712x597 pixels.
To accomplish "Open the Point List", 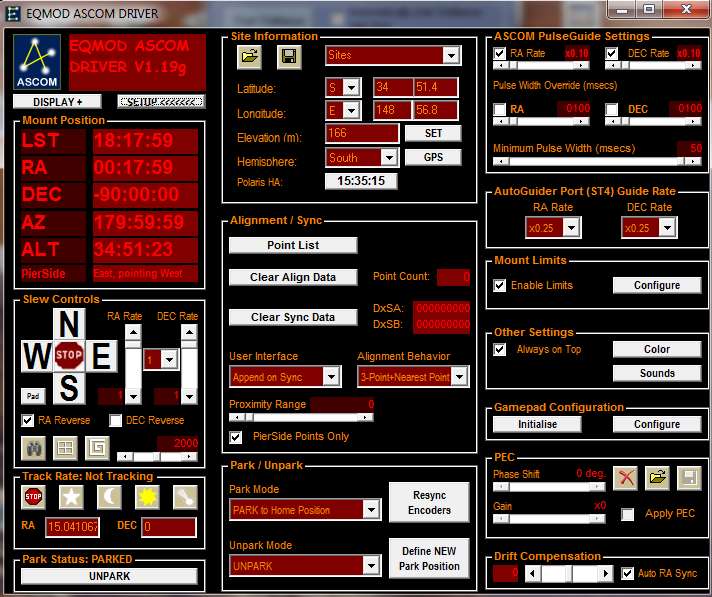I will click(293, 245).
